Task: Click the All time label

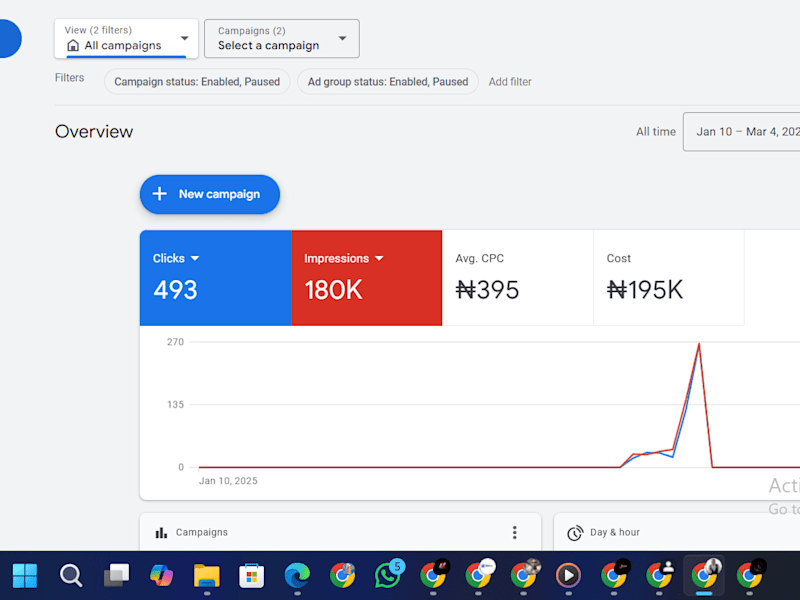Action: [656, 132]
